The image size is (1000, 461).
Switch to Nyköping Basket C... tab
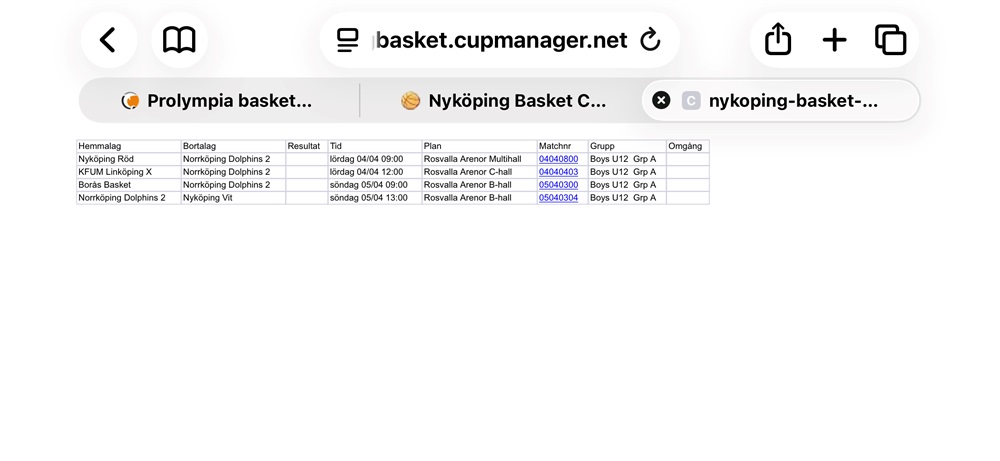[x=504, y=100]
